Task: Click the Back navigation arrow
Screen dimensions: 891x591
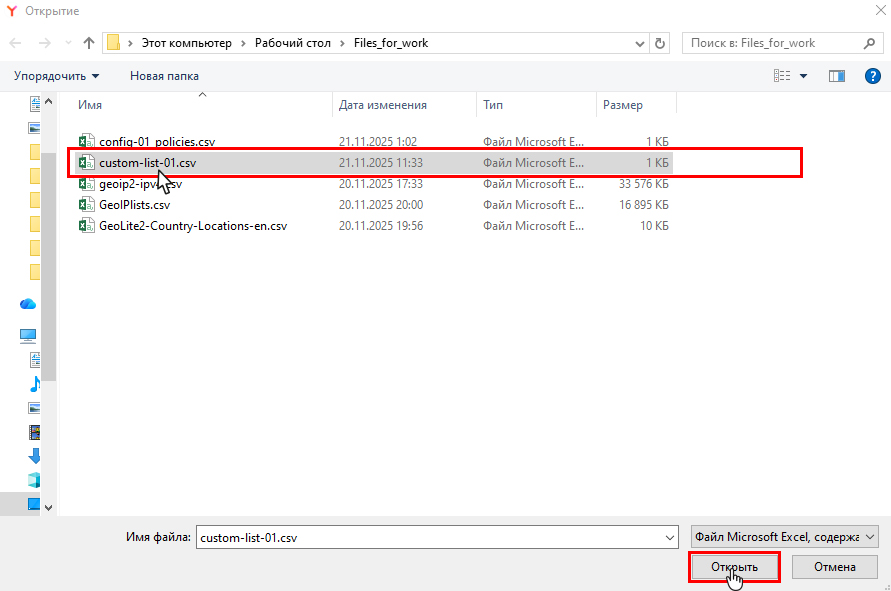Action: click(x=17, y=43)
